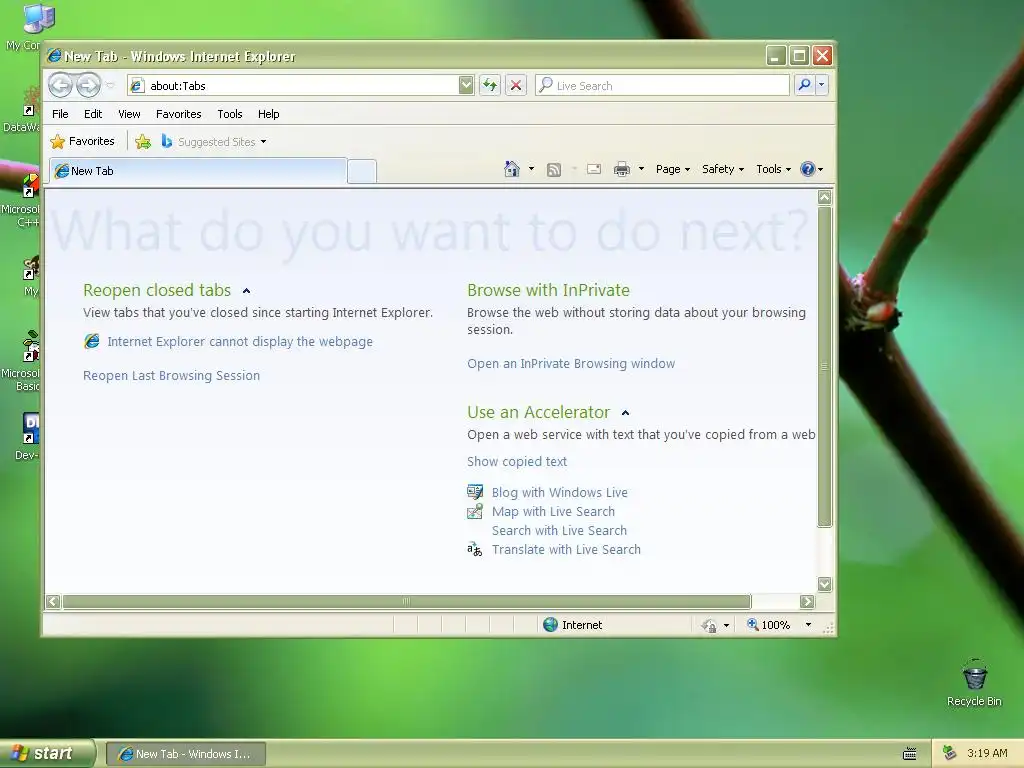1024x768 pixels.
Task: Click the Home page icon
Action: pyautogui.click(x=512, y=169)
